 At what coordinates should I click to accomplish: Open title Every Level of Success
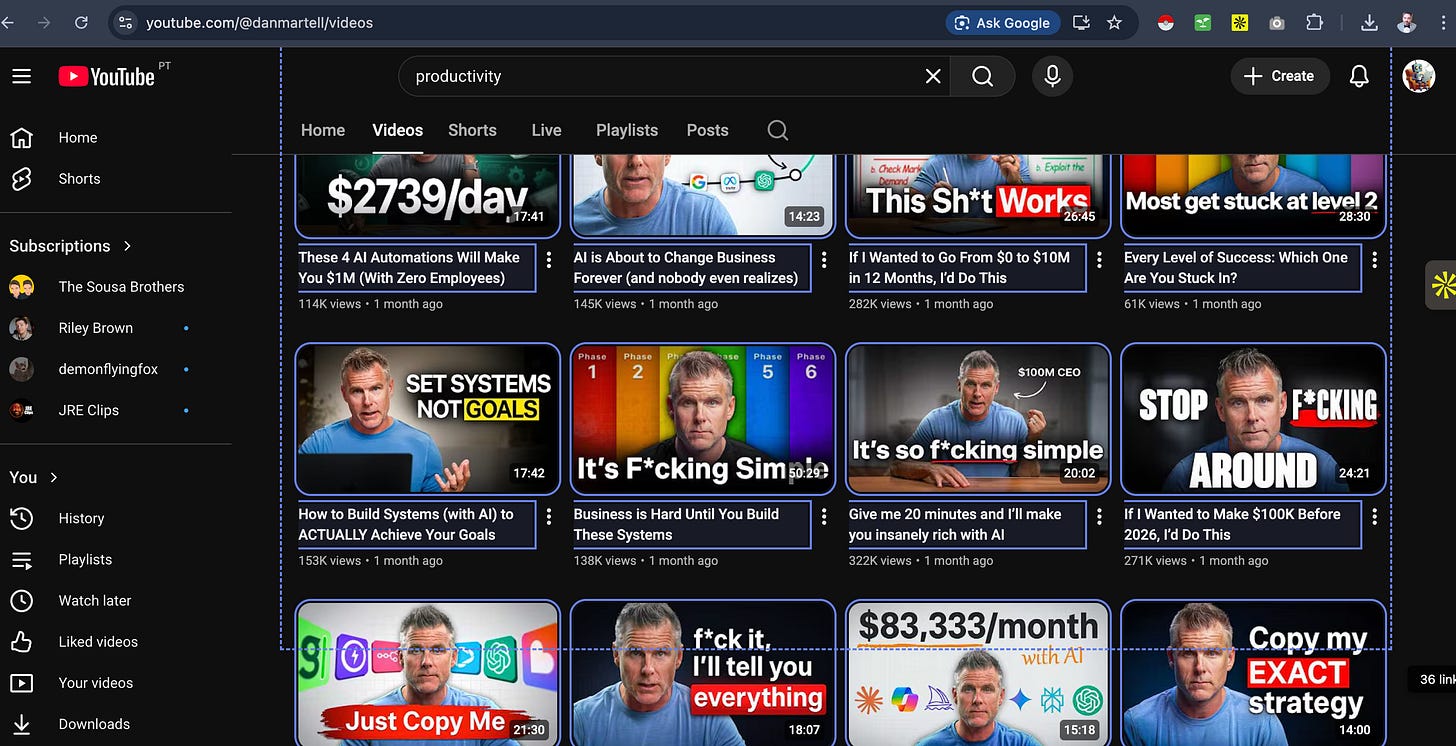1242,268
